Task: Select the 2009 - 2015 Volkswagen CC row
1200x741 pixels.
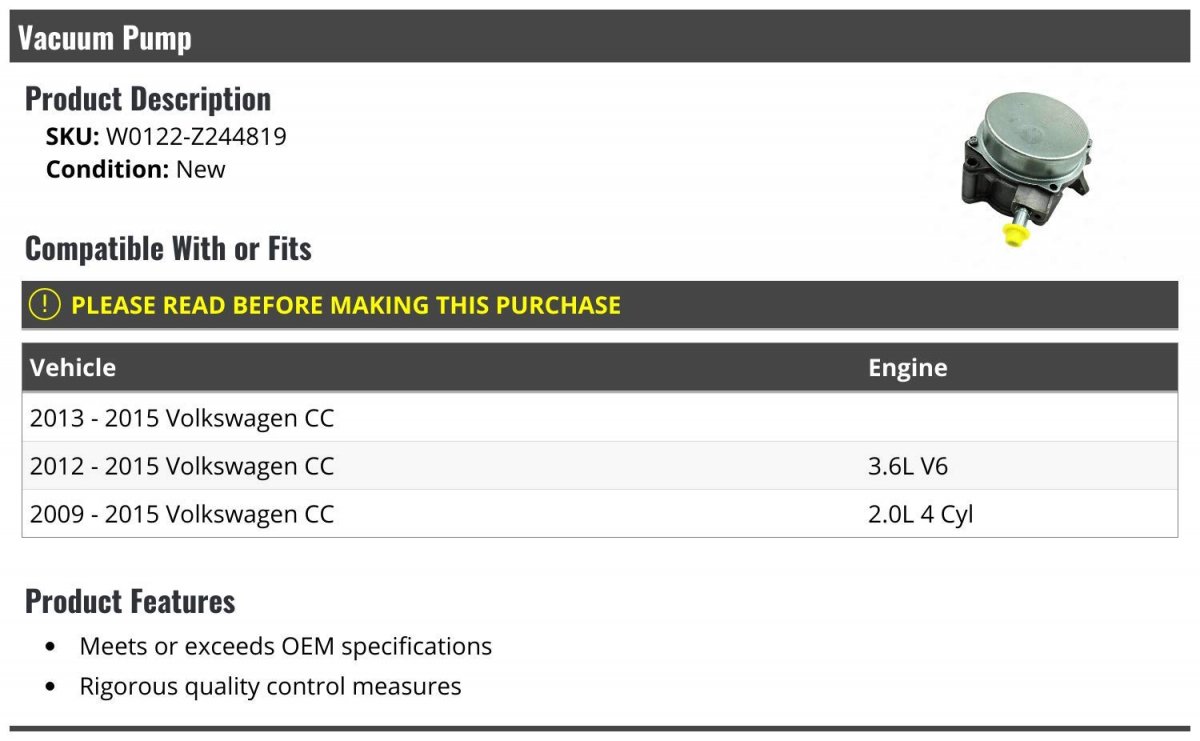Action: (182, 514)
